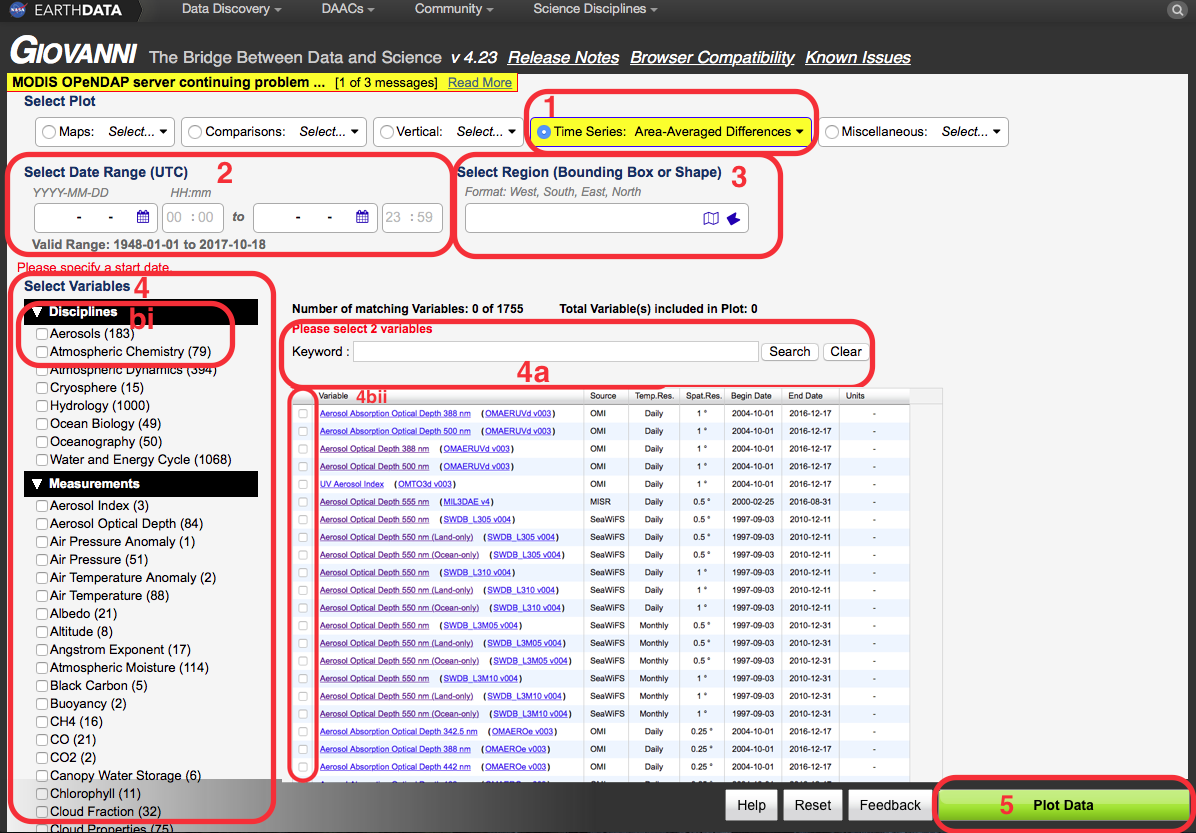Tick the Water and Energy Cycle checkbox
The image size is (1196, 833).
42,460
